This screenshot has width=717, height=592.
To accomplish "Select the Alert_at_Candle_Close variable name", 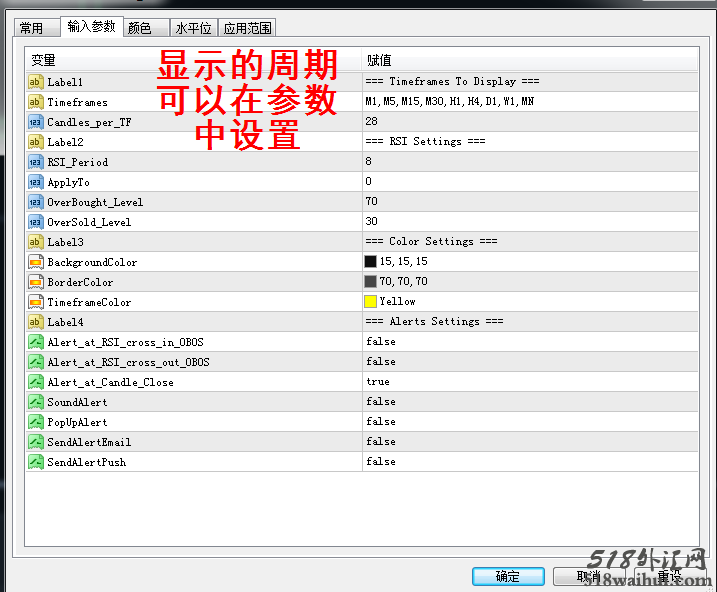I will pos(110,382).
